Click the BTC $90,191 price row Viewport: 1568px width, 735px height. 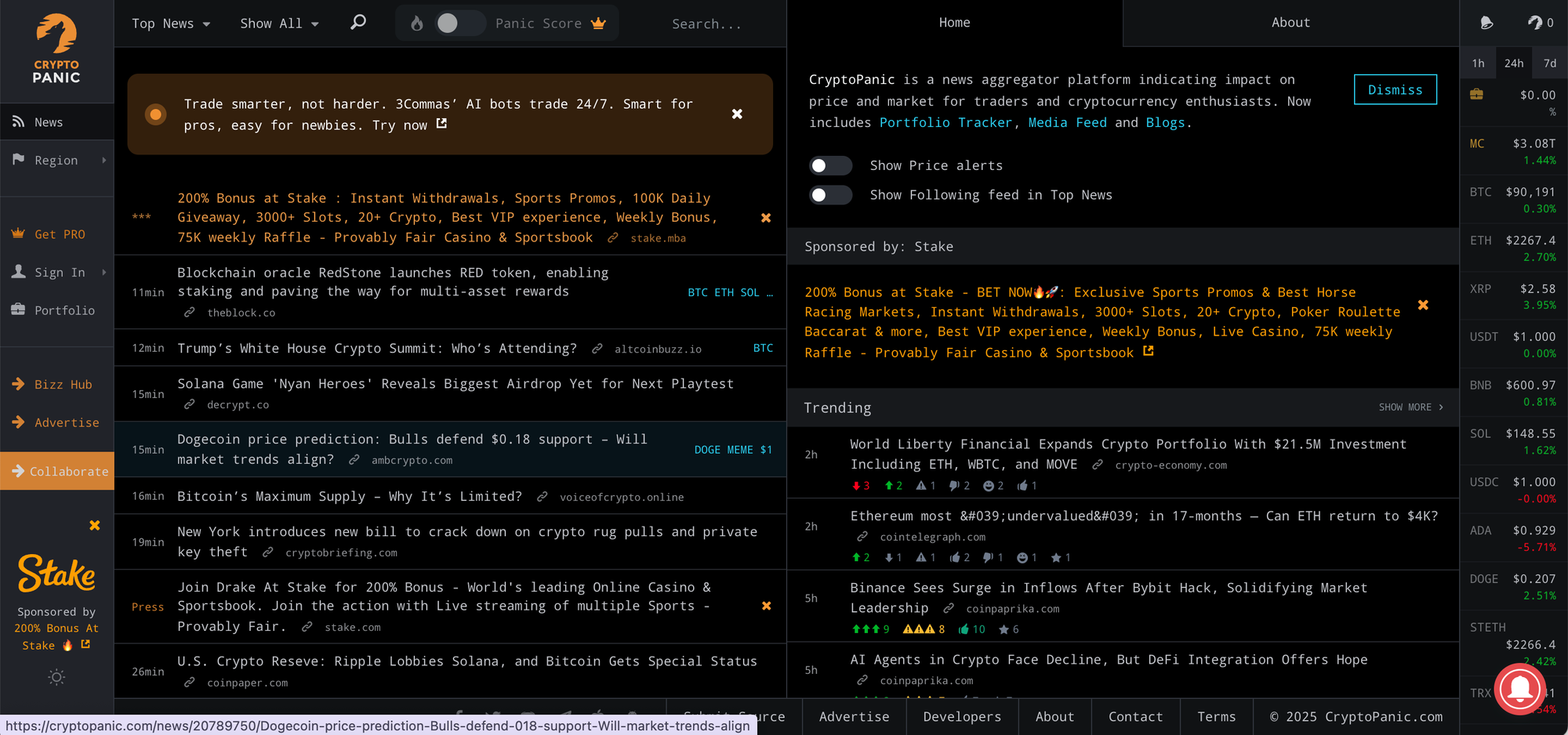(1513, 199)
